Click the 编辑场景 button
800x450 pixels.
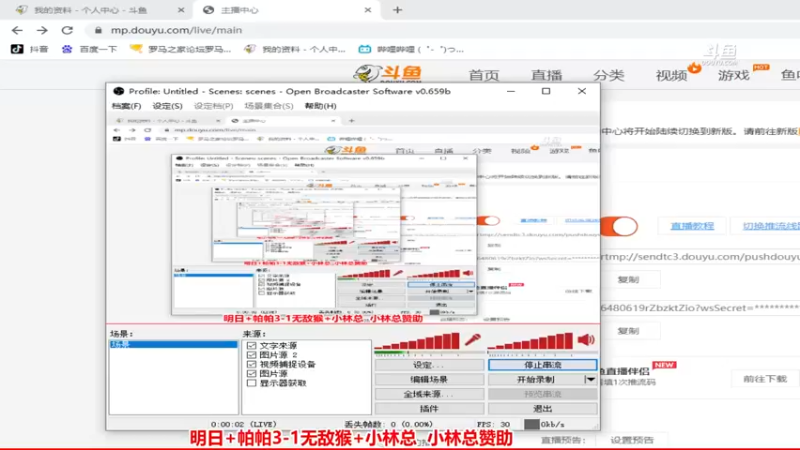pos(429,380)
